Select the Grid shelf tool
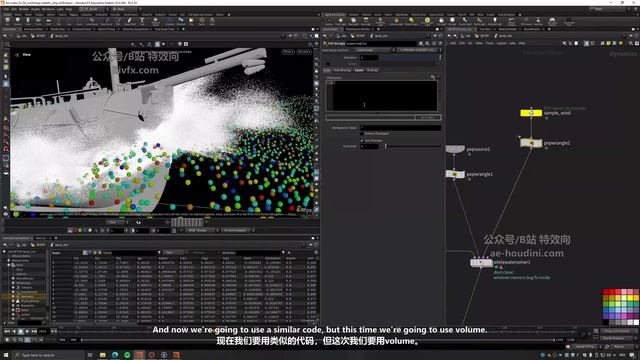The width and height of the screenshot is (640, 360). click(48, 21)
